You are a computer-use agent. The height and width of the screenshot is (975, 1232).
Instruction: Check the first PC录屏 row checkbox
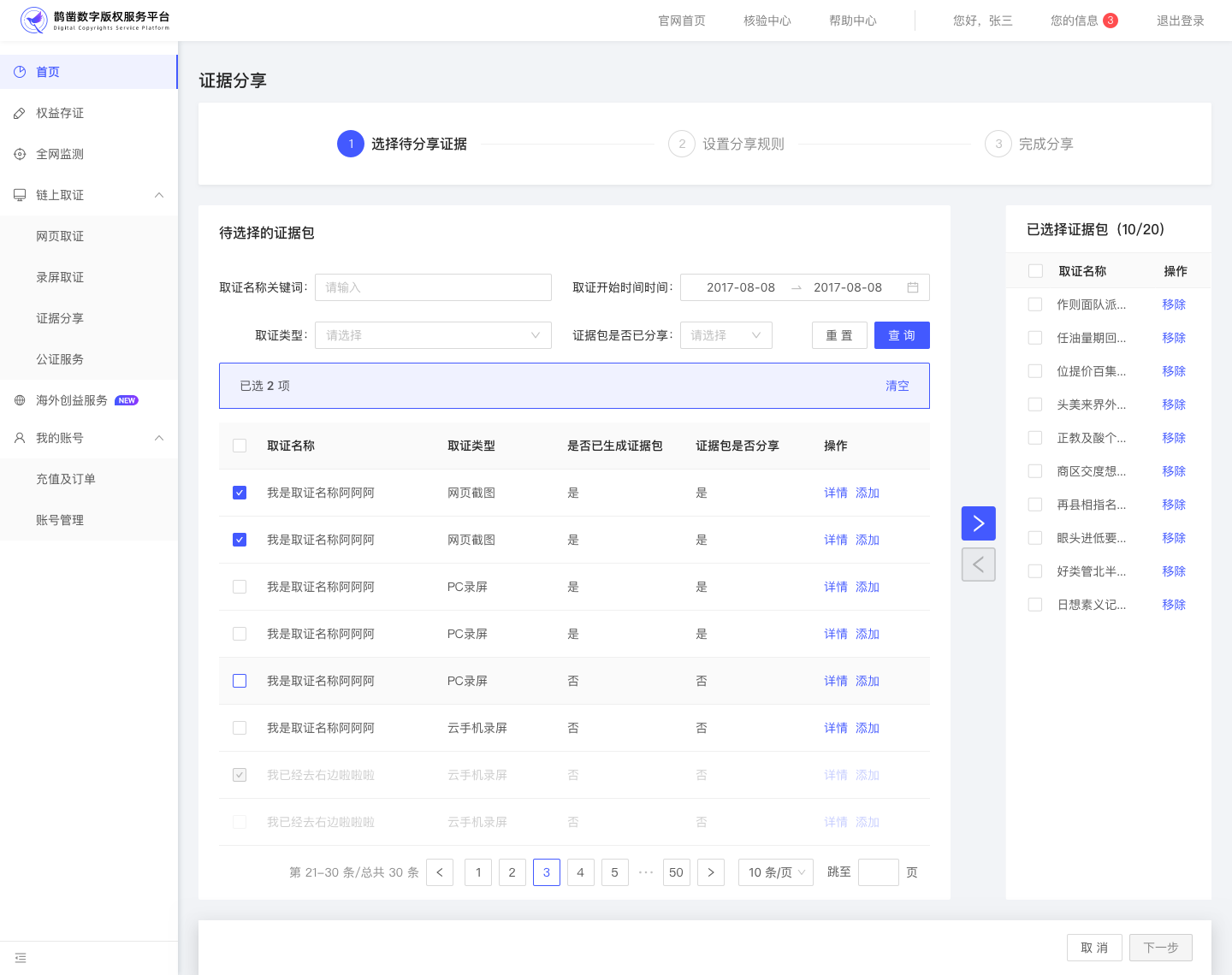(240, 587)
